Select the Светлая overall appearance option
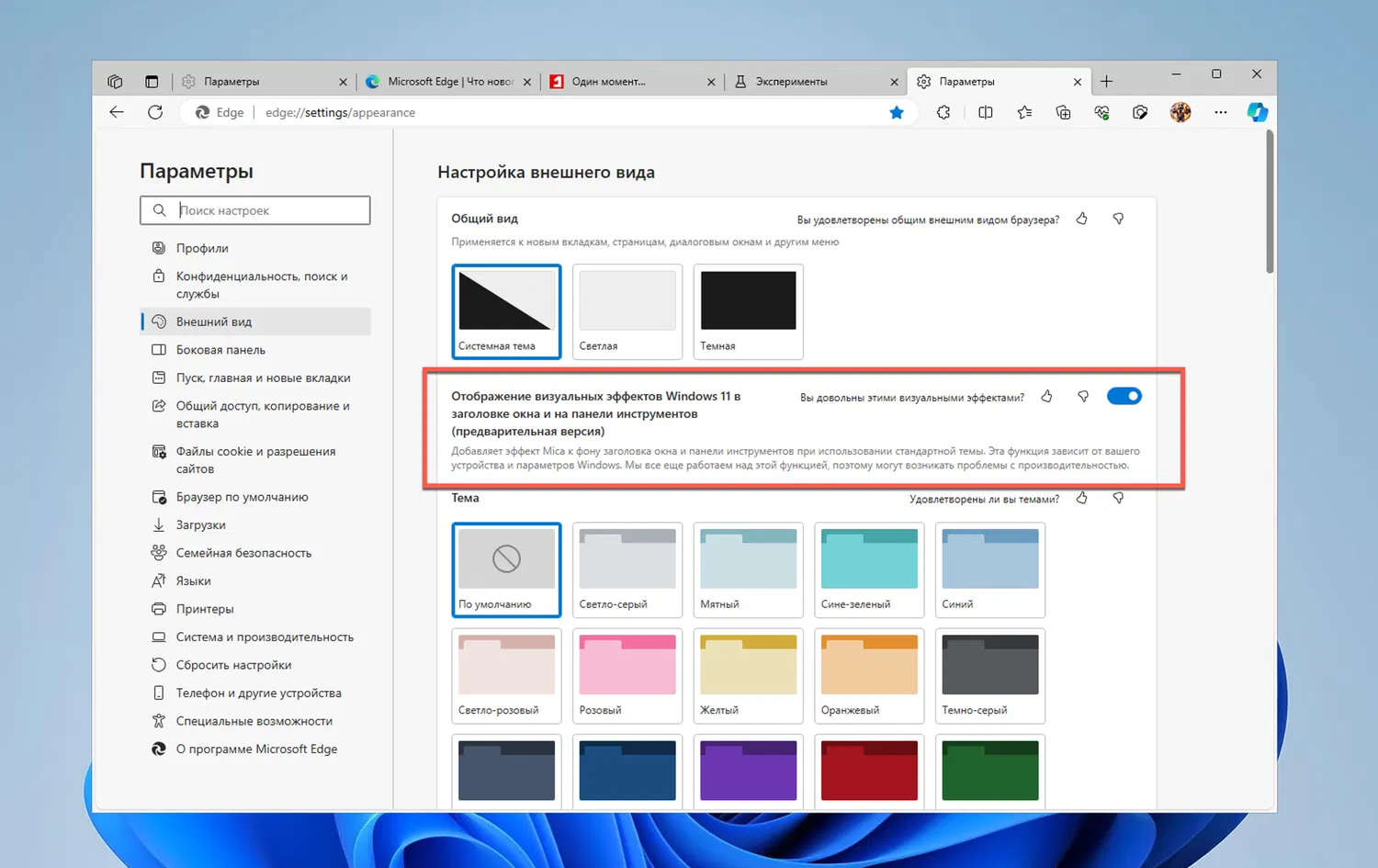Viewport: 1378px width, 868px height. click(627, 310)
